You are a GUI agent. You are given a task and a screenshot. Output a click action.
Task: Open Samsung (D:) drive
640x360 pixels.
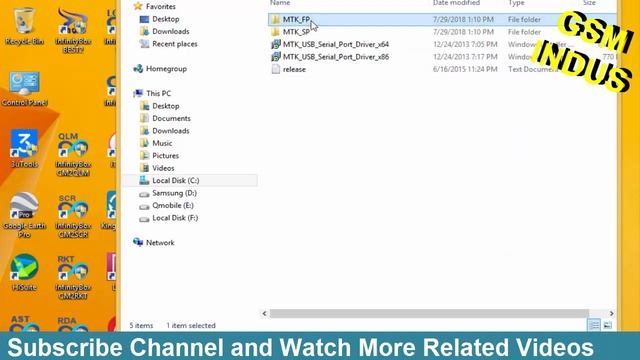coord(174,193)
